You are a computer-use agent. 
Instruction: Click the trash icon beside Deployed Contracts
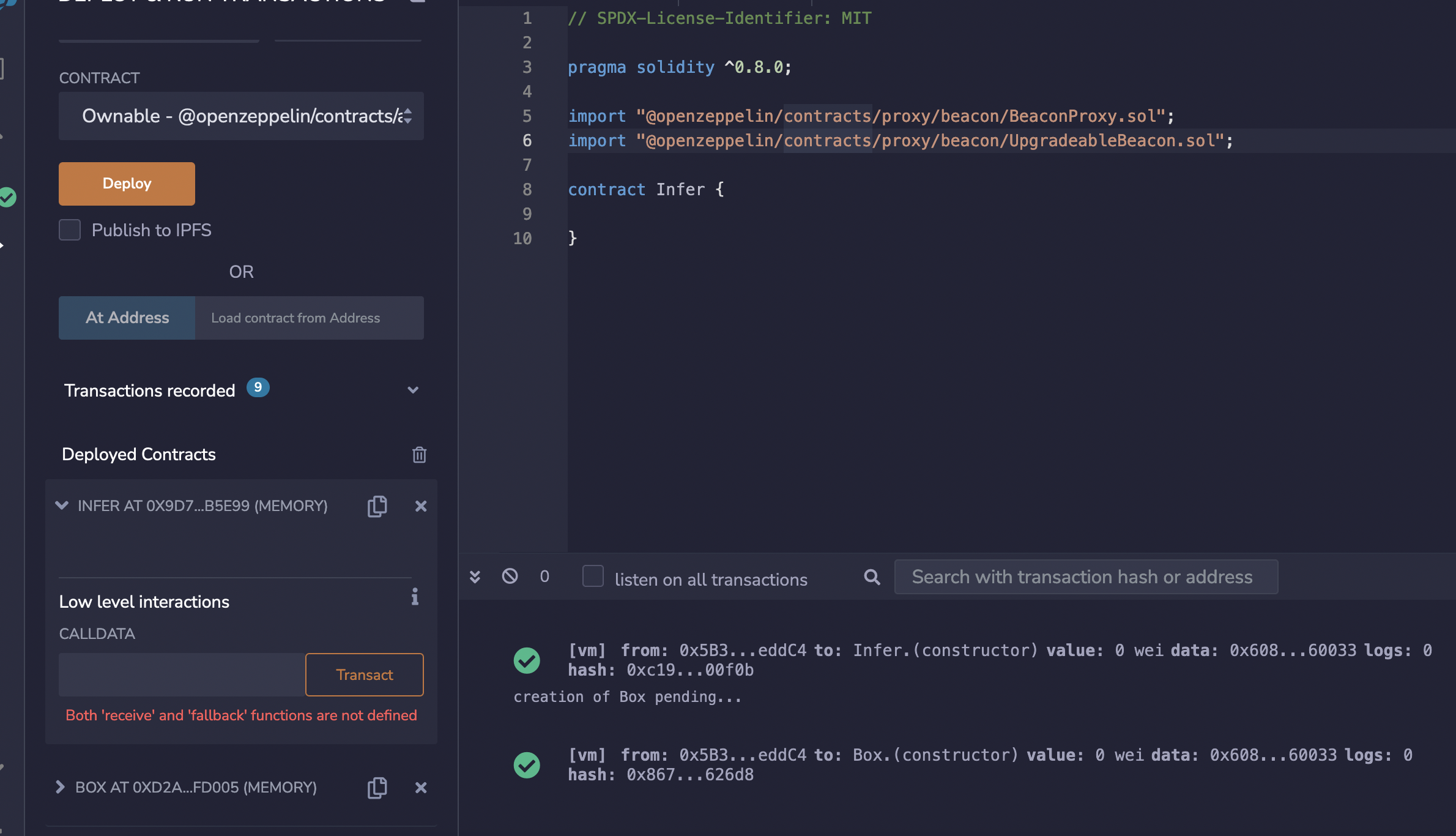419,455
